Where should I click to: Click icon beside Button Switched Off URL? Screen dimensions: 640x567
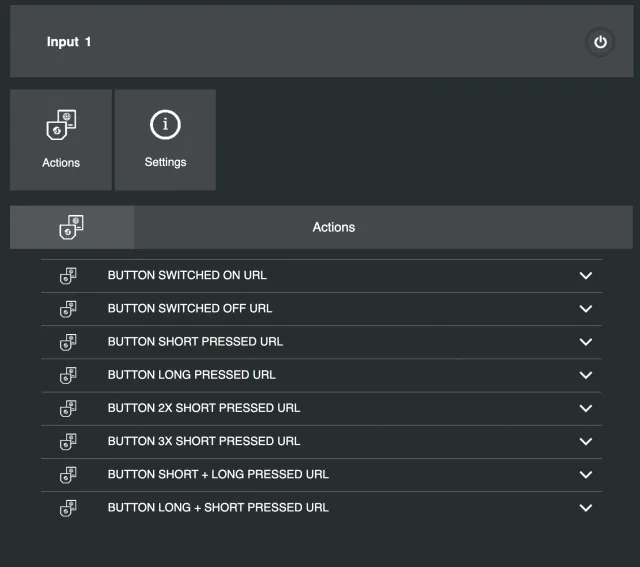[x=68, y=309]
